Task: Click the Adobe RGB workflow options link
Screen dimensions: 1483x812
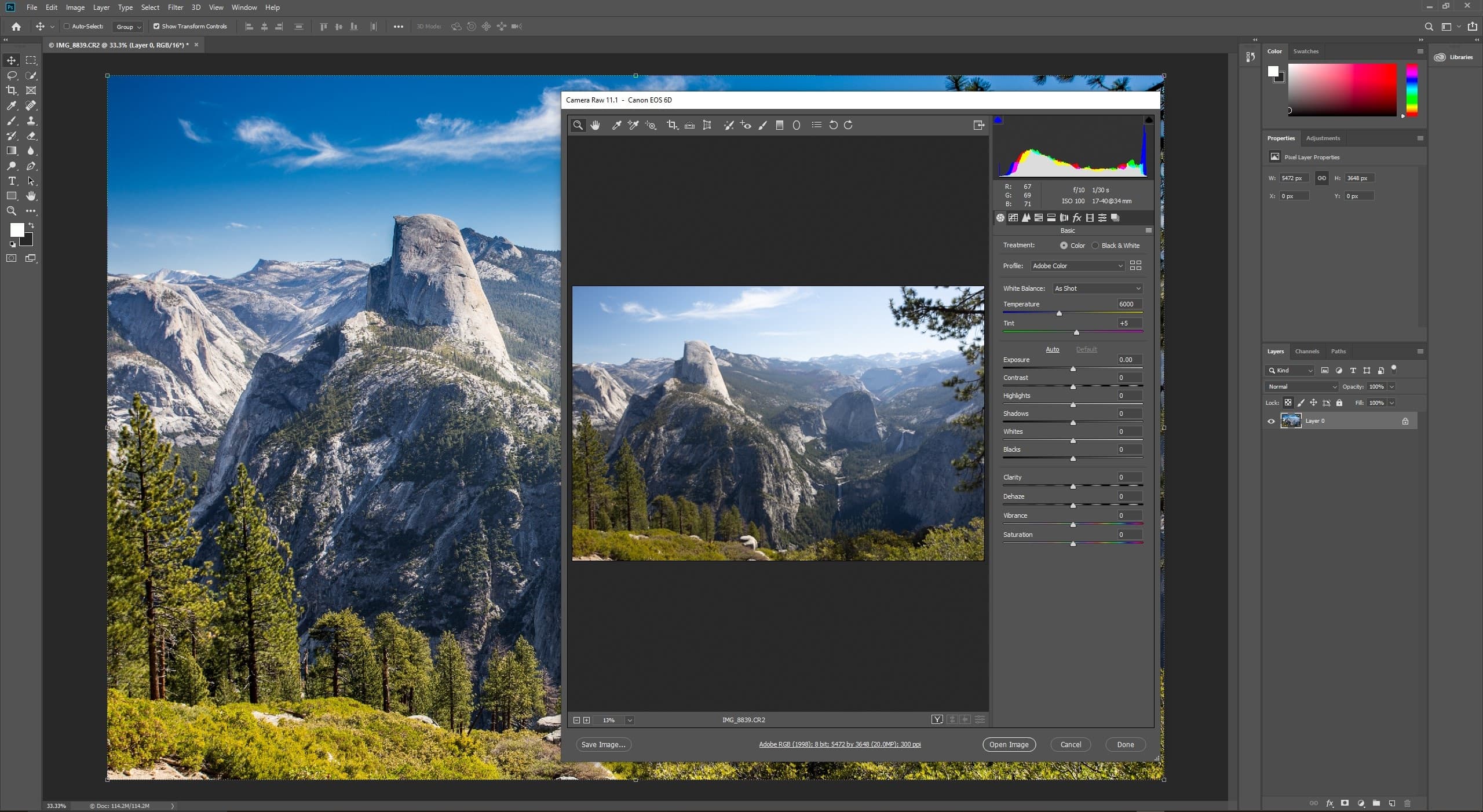Action: pyautogui.click(x=839, y=744)
